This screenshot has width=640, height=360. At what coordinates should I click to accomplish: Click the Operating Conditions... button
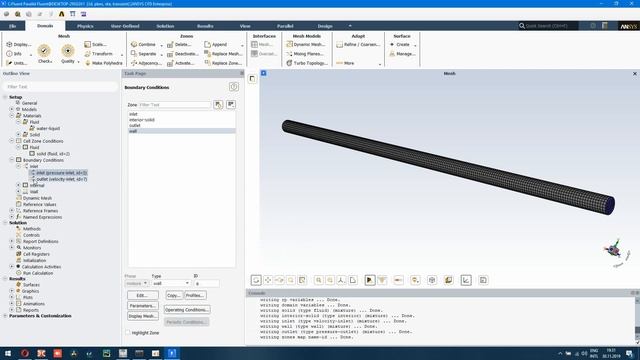[x=187, y=310]
